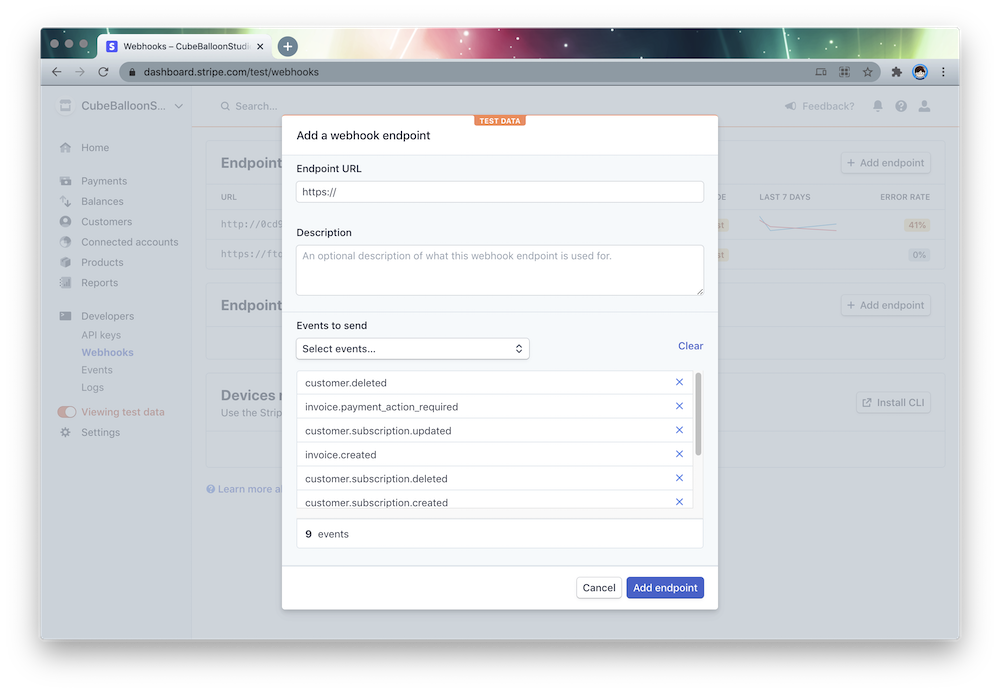Toggle Viewing test data switch
The image size is (1000, 693).
pos(67,412)
